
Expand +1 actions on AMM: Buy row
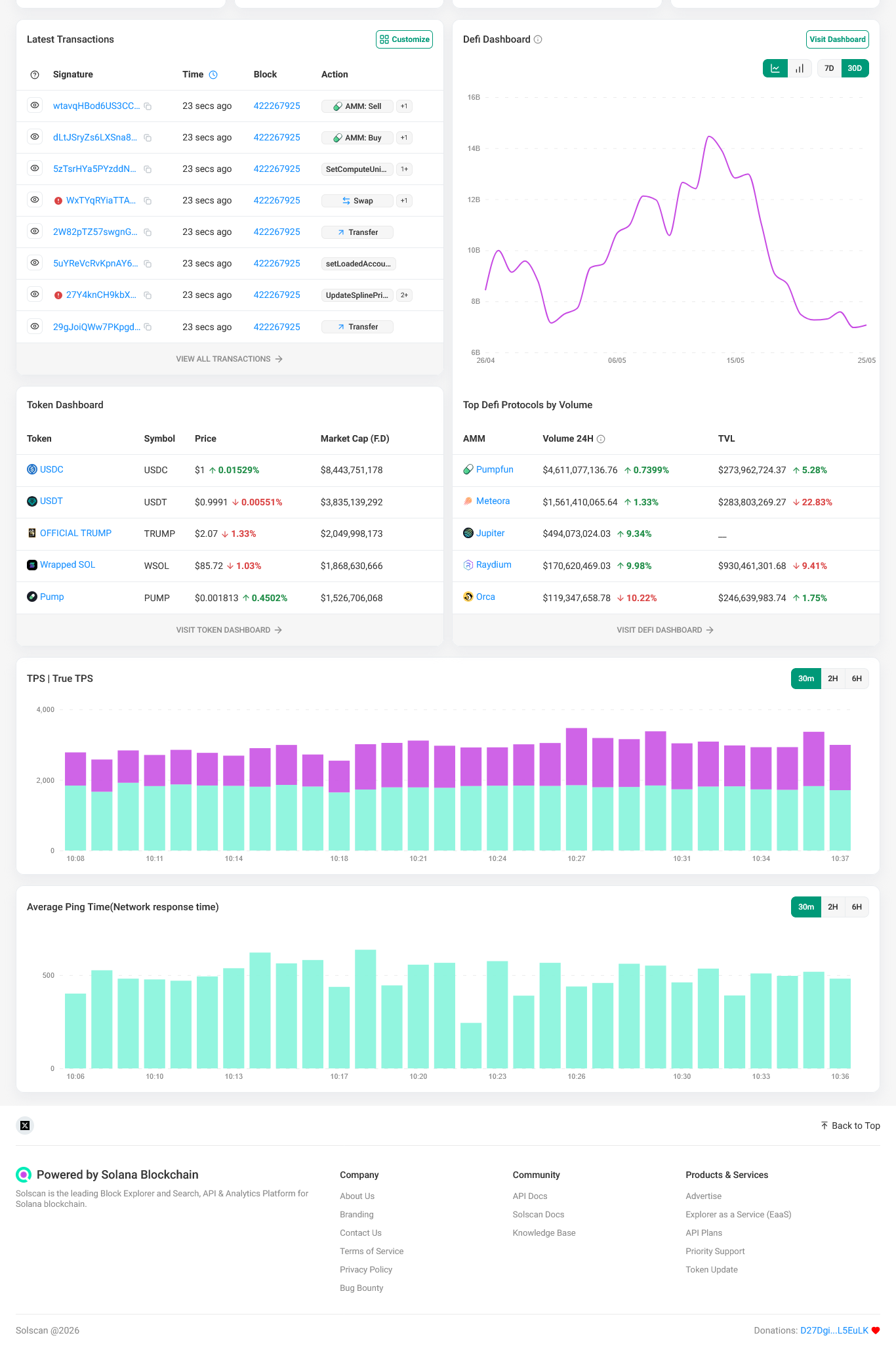405,138
